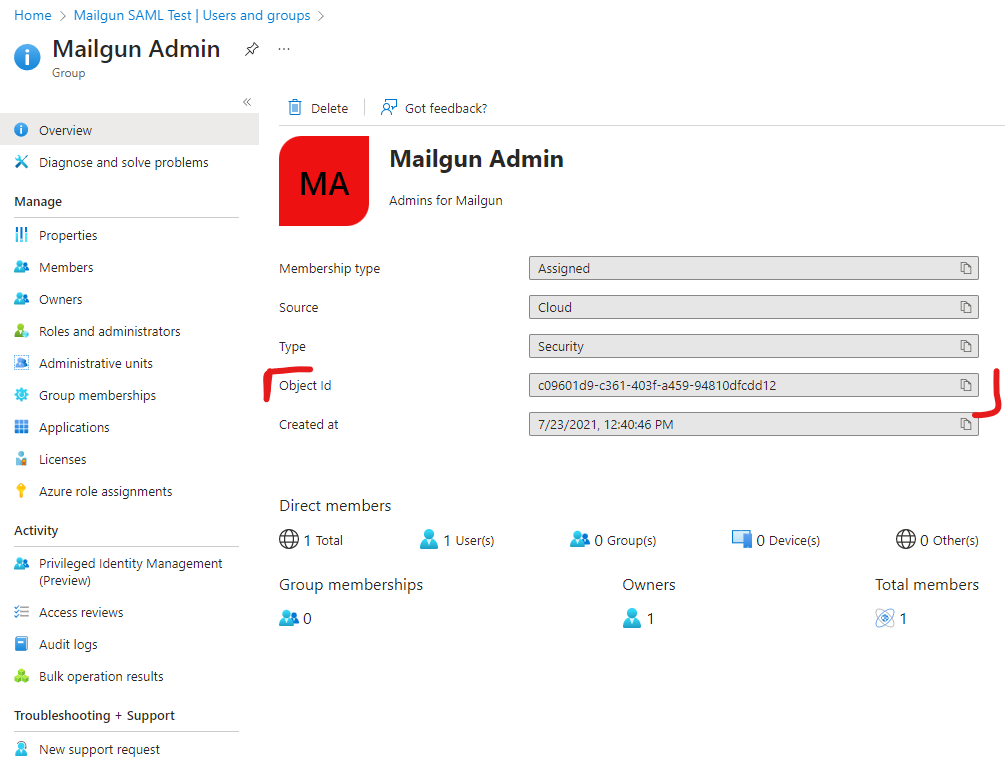
Task: Click the Type field showing Security
Action: 753,346
